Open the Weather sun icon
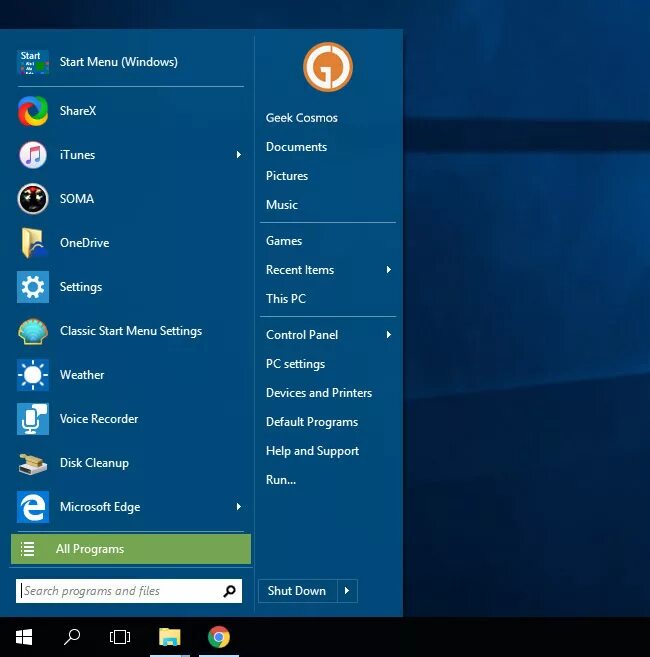Image resolution: width=650 pixels, height=657 pixels. pyautogui.click(x=33, y=375)
